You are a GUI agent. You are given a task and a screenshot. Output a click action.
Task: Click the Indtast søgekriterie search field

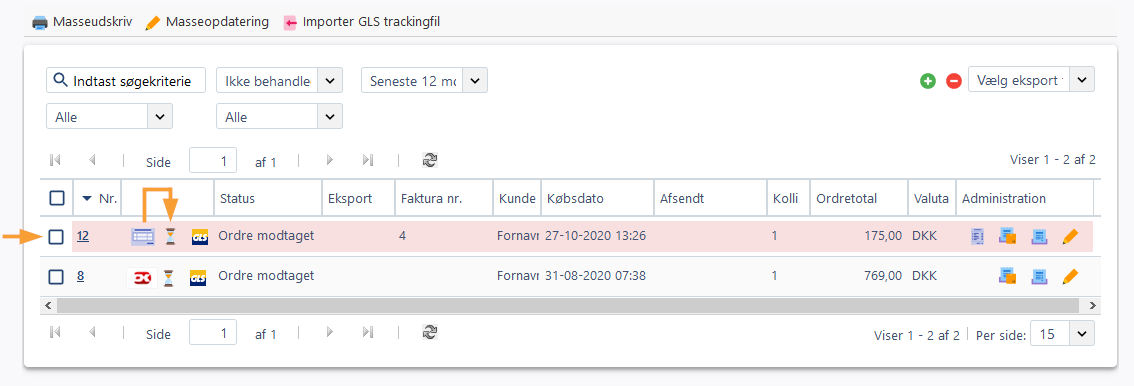click(x=126, y=81)
